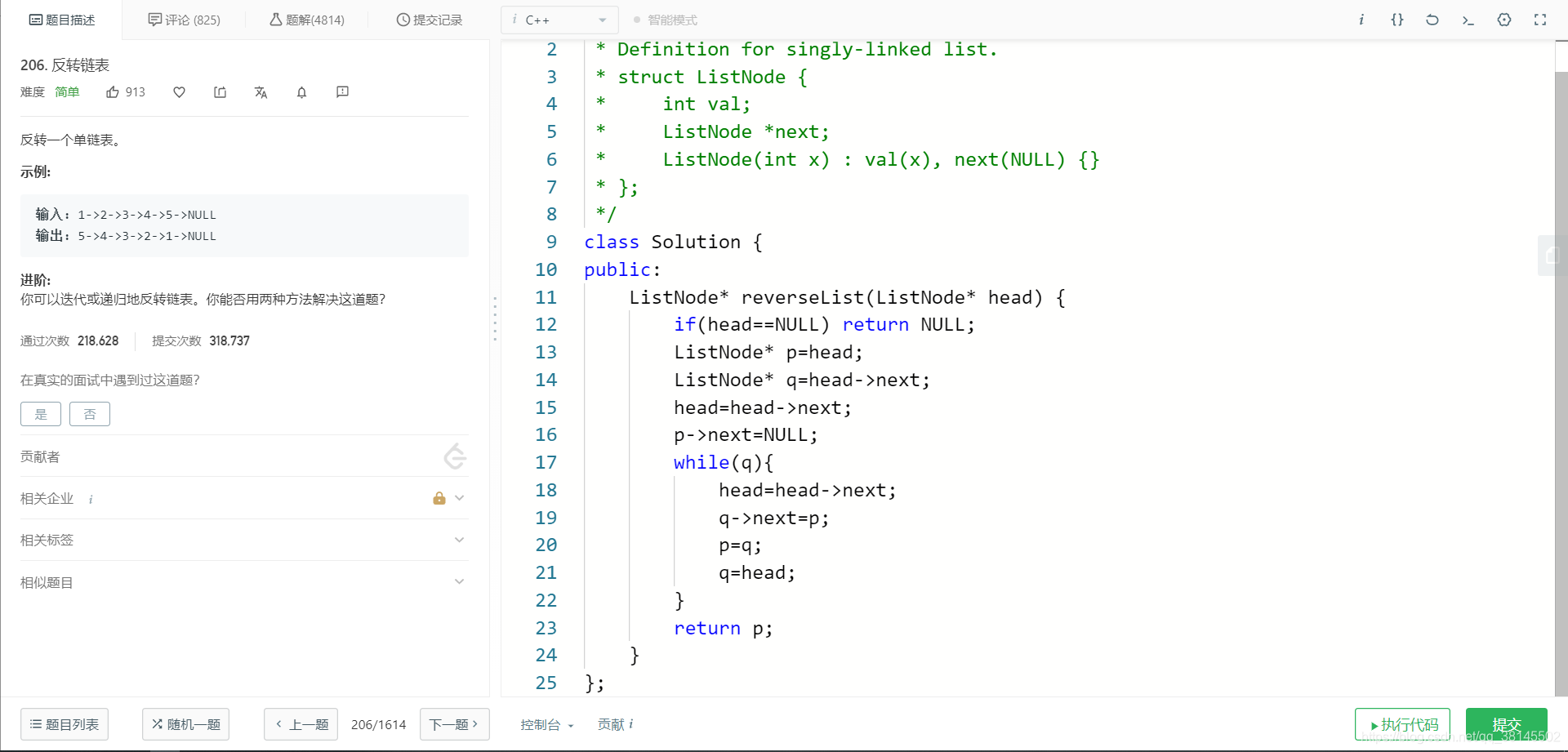This screenshot has width=1568, height=752.
Task: Click the 206/1614 problem counter
Action: tap(379, 724)
